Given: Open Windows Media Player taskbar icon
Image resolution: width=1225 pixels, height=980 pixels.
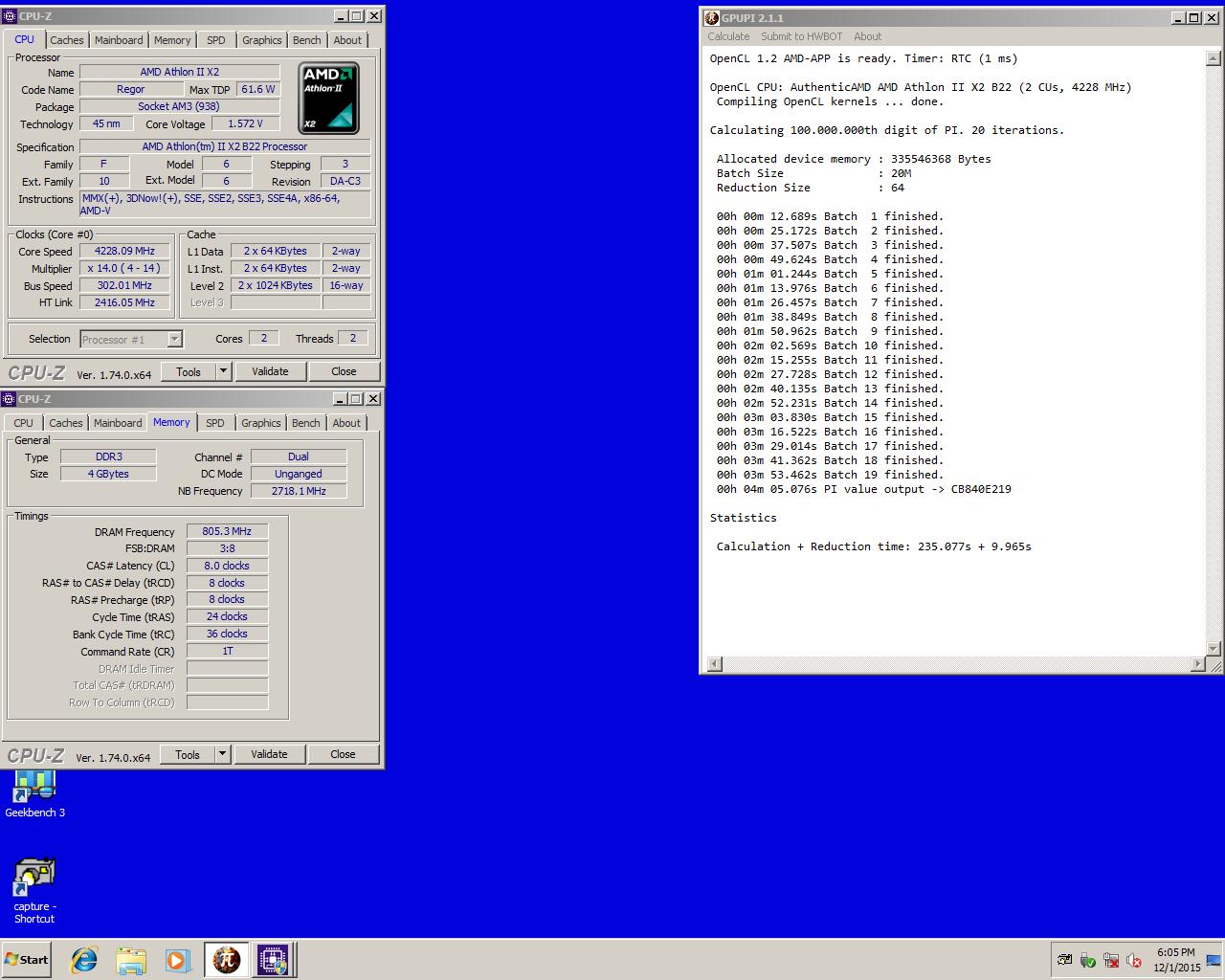Looking at the screenshot, I should pos(177,960).
